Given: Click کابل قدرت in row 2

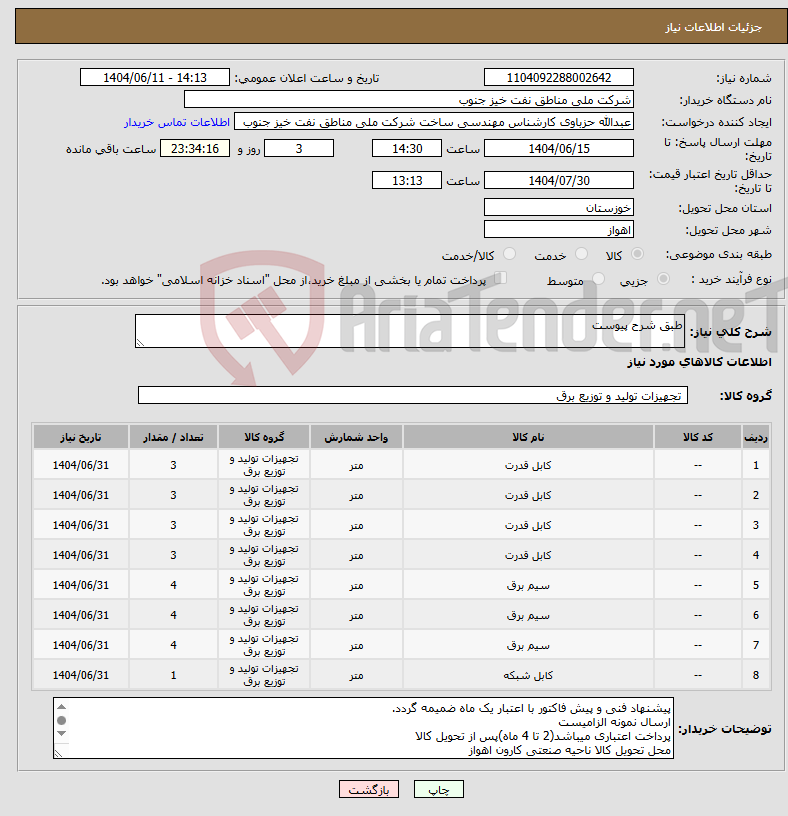Looking at the screenshot, I should pyautogui.click(x=528, y=495).
